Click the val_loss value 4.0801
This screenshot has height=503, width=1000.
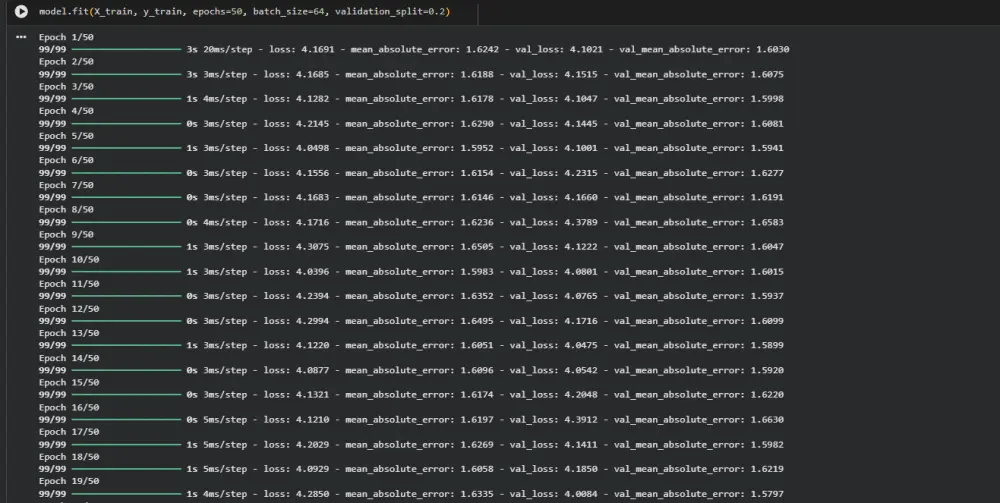[x=581, y=272]
